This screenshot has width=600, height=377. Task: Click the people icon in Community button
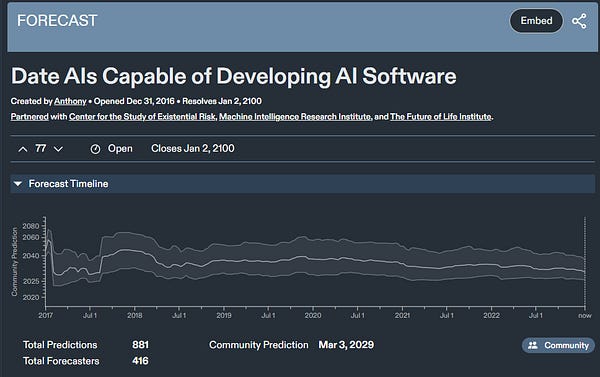532,345
